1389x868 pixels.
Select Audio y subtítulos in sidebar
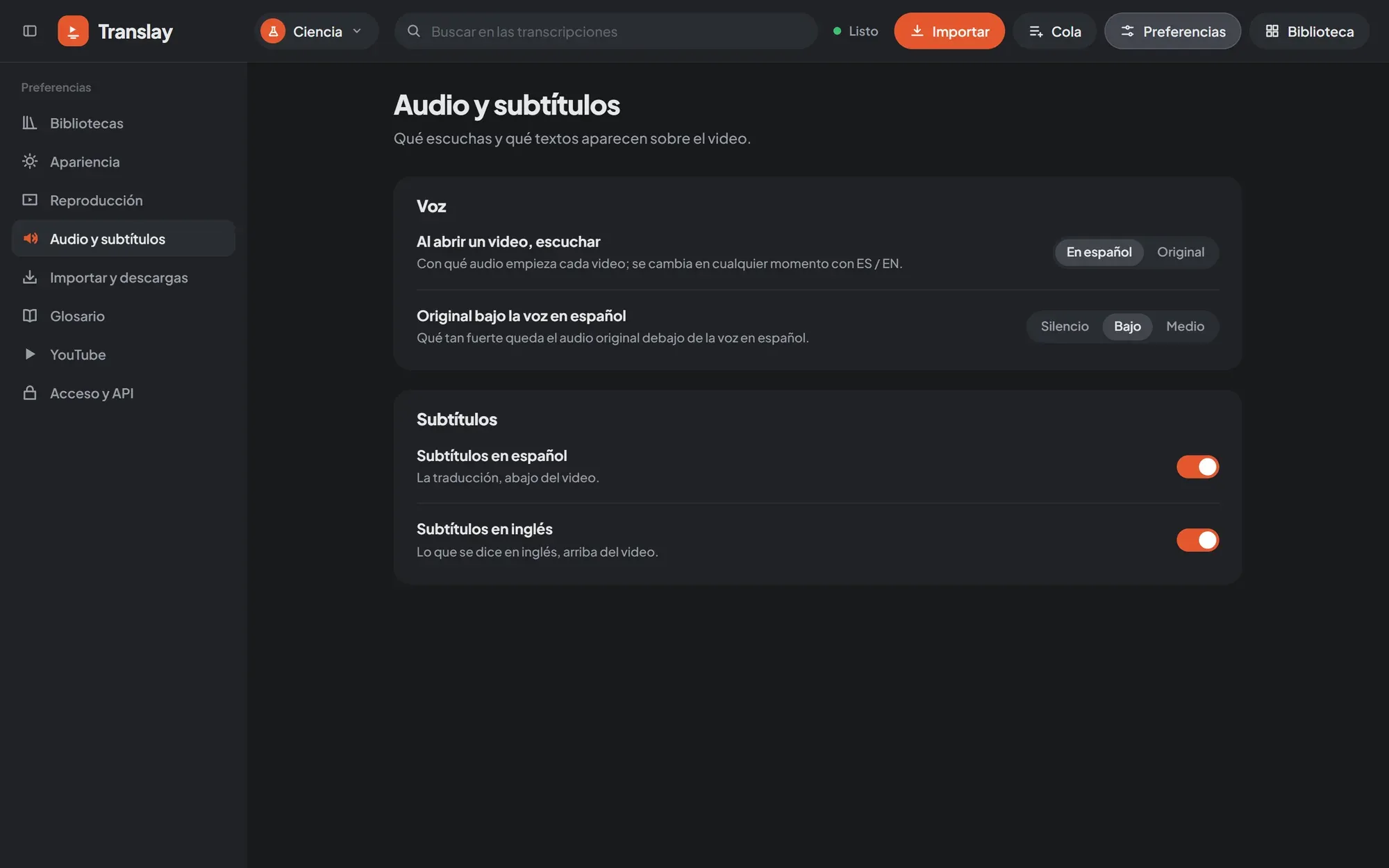pos(124,239)
